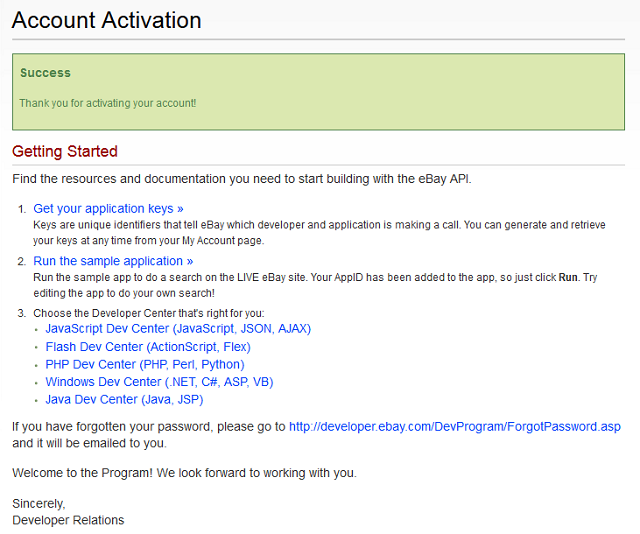The image size is (640, 534).
Task: Select Windows Dev Center (.NET, C#, ASP, VB)
Action: click(x=159, y=382)
